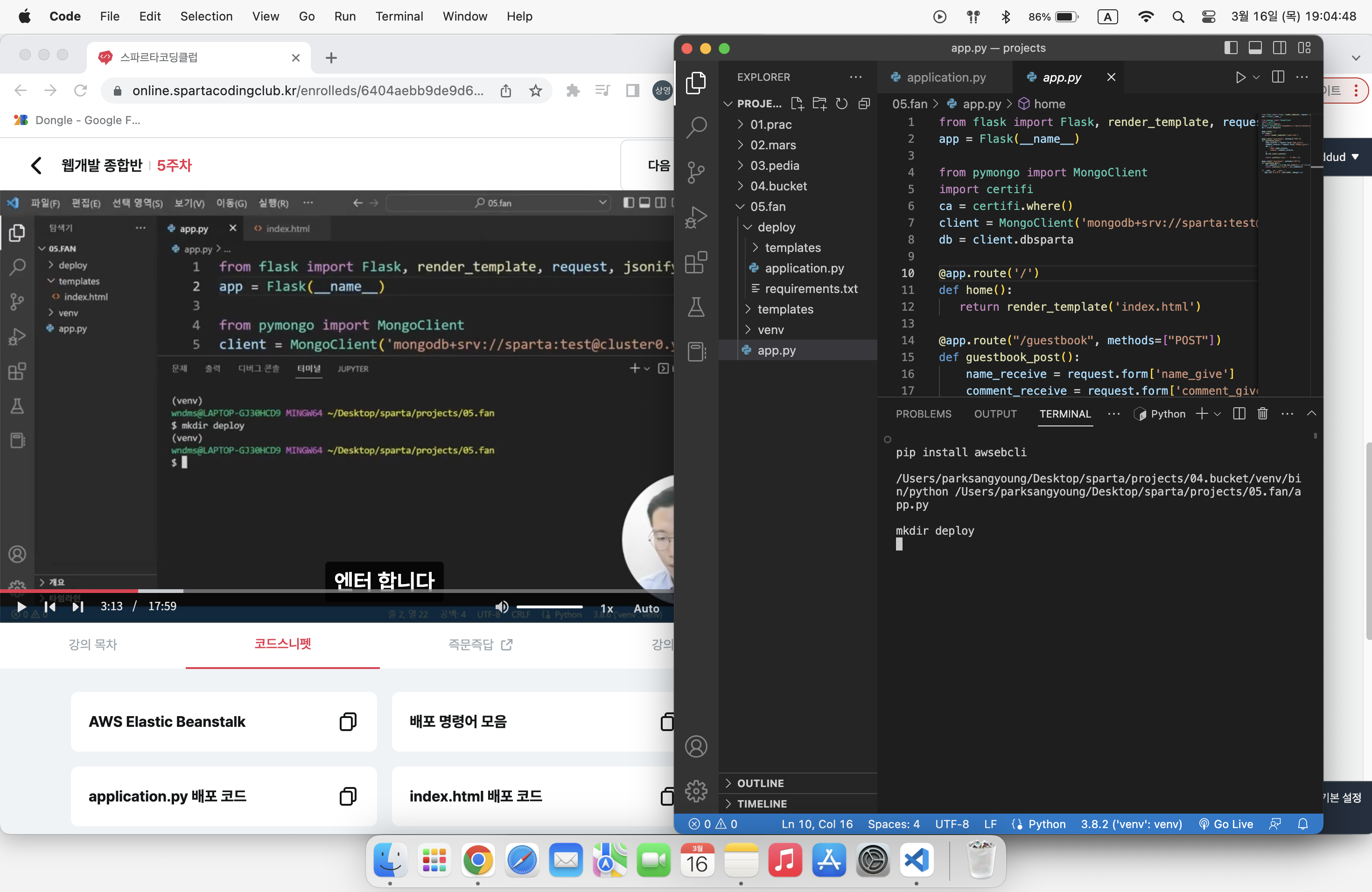Screen dimensions: 1372x892
Task: Add a new terminal with plus icon
Action: [x=1201, y=414]
